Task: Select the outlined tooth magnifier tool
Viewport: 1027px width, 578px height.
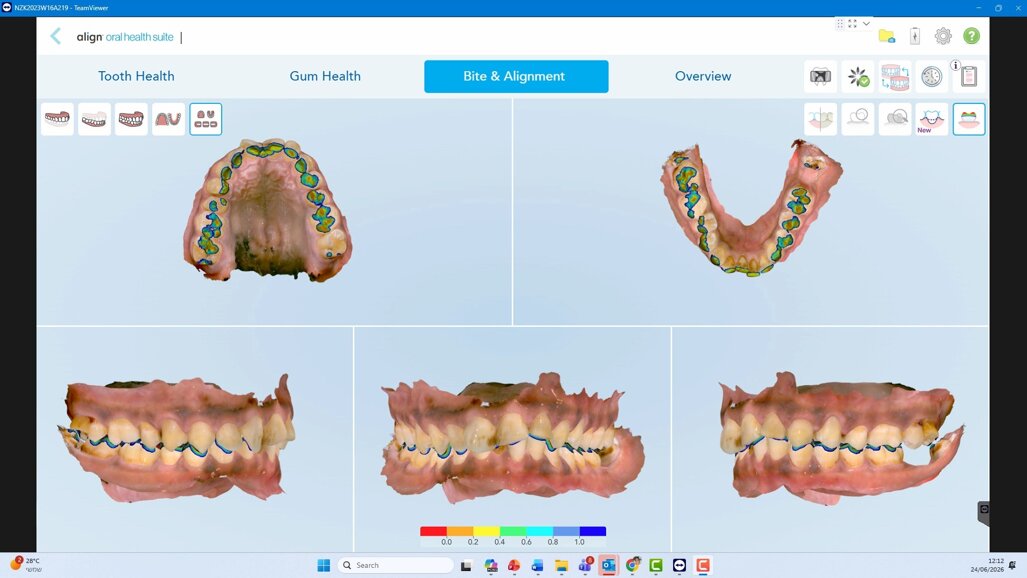Action: (857, 119)
